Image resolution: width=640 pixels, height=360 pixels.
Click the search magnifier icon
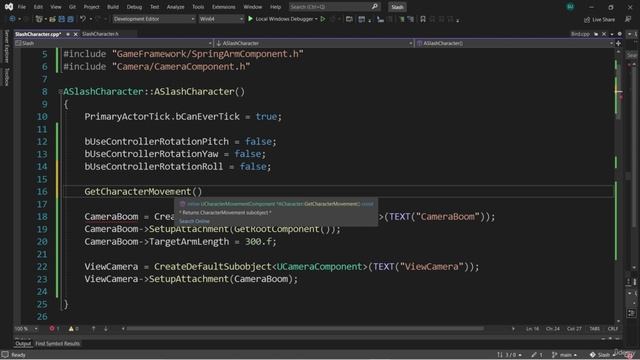(375, 7)
